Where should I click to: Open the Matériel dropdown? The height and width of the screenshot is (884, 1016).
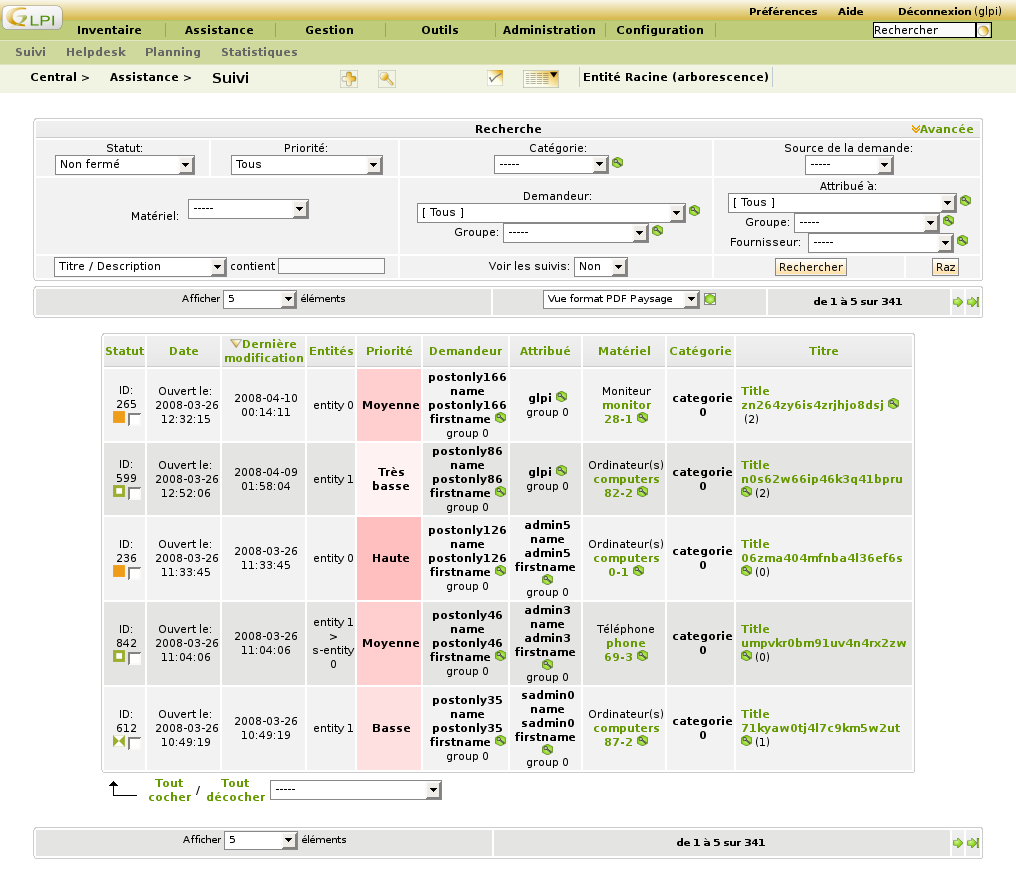tap(248, 209)
